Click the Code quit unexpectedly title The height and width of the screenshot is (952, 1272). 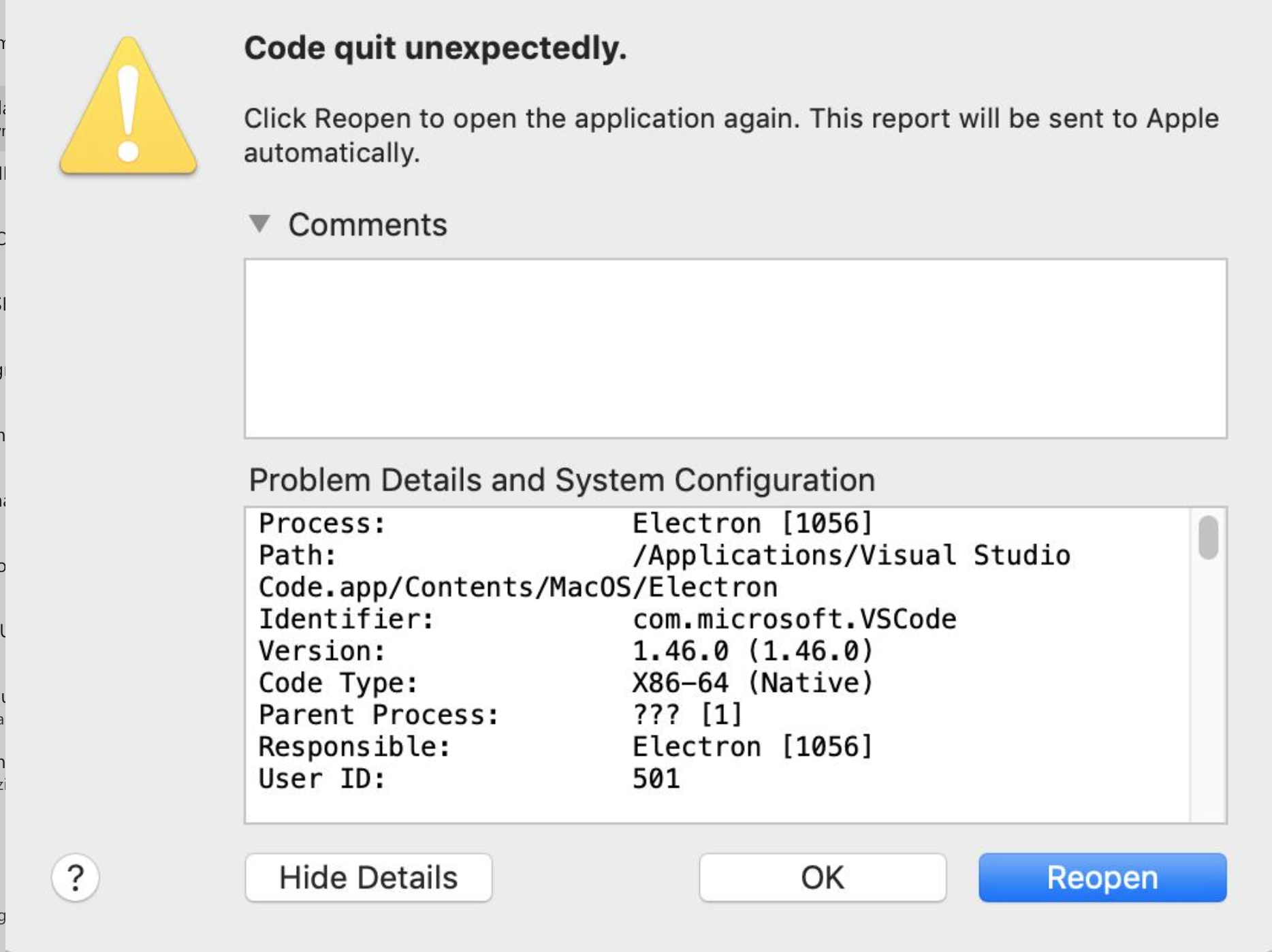434,49
